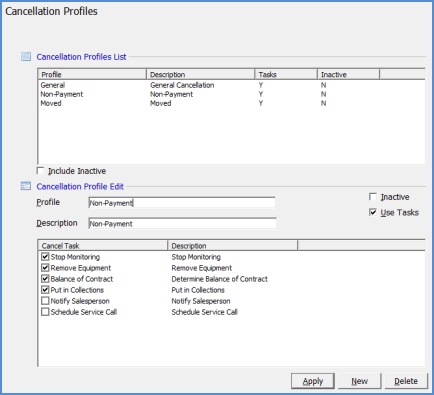Click the Tasks value Y for General
This screenshot has width=434, height=395.
(x=261, y=85)
